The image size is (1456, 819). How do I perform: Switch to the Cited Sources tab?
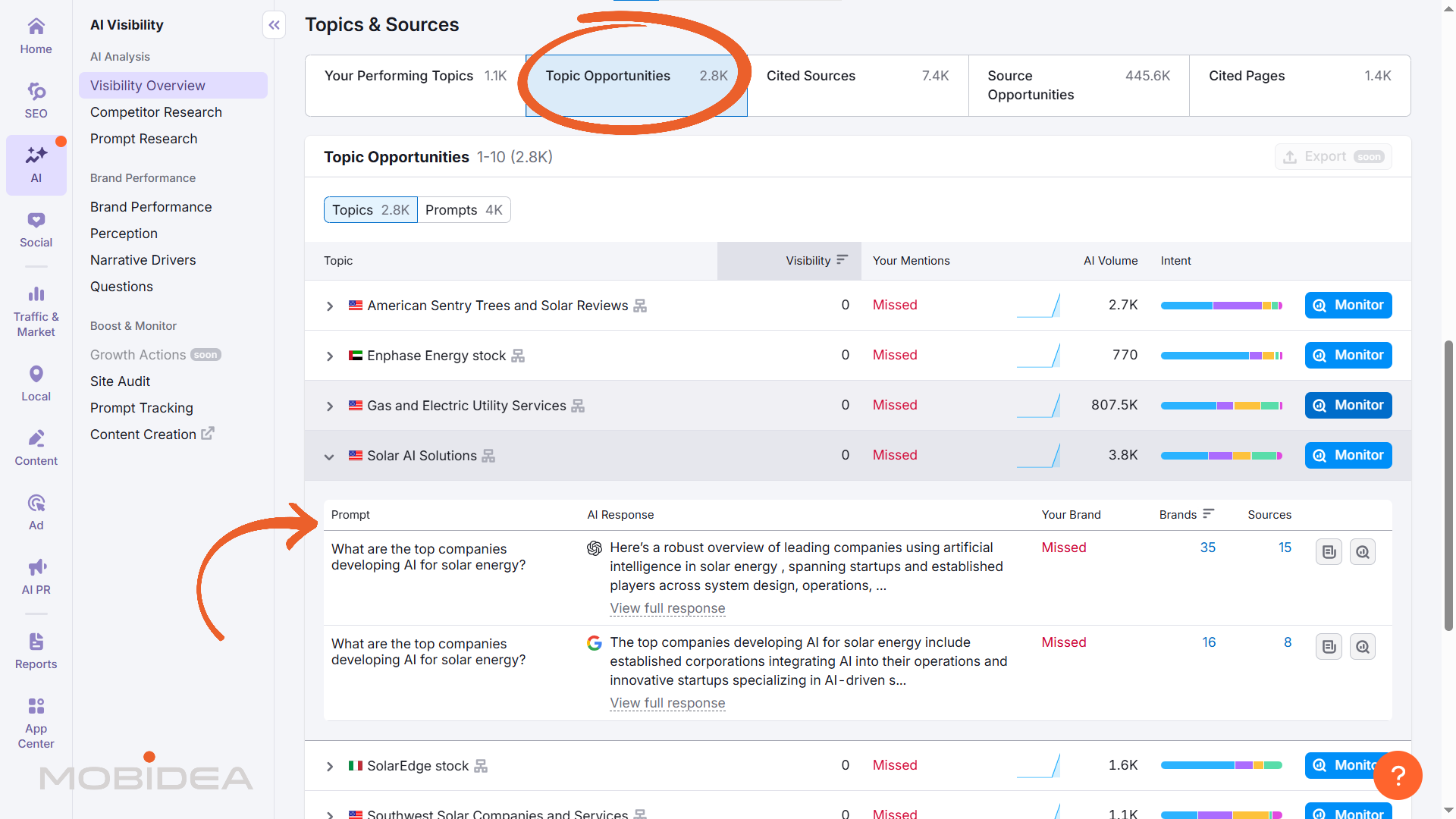[x=810, y=75]
